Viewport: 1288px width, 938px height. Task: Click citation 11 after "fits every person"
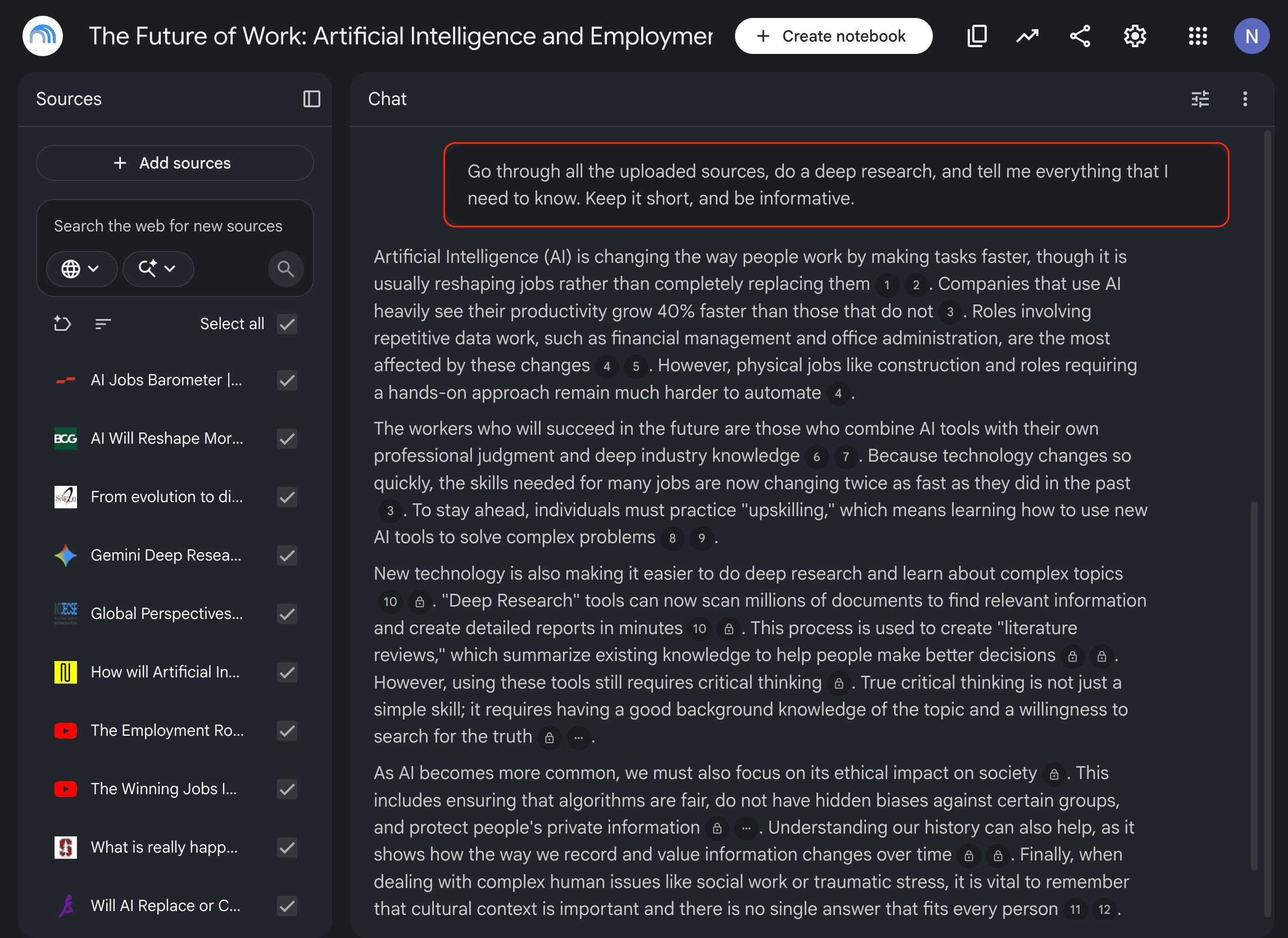click(x=1075, y=909)
